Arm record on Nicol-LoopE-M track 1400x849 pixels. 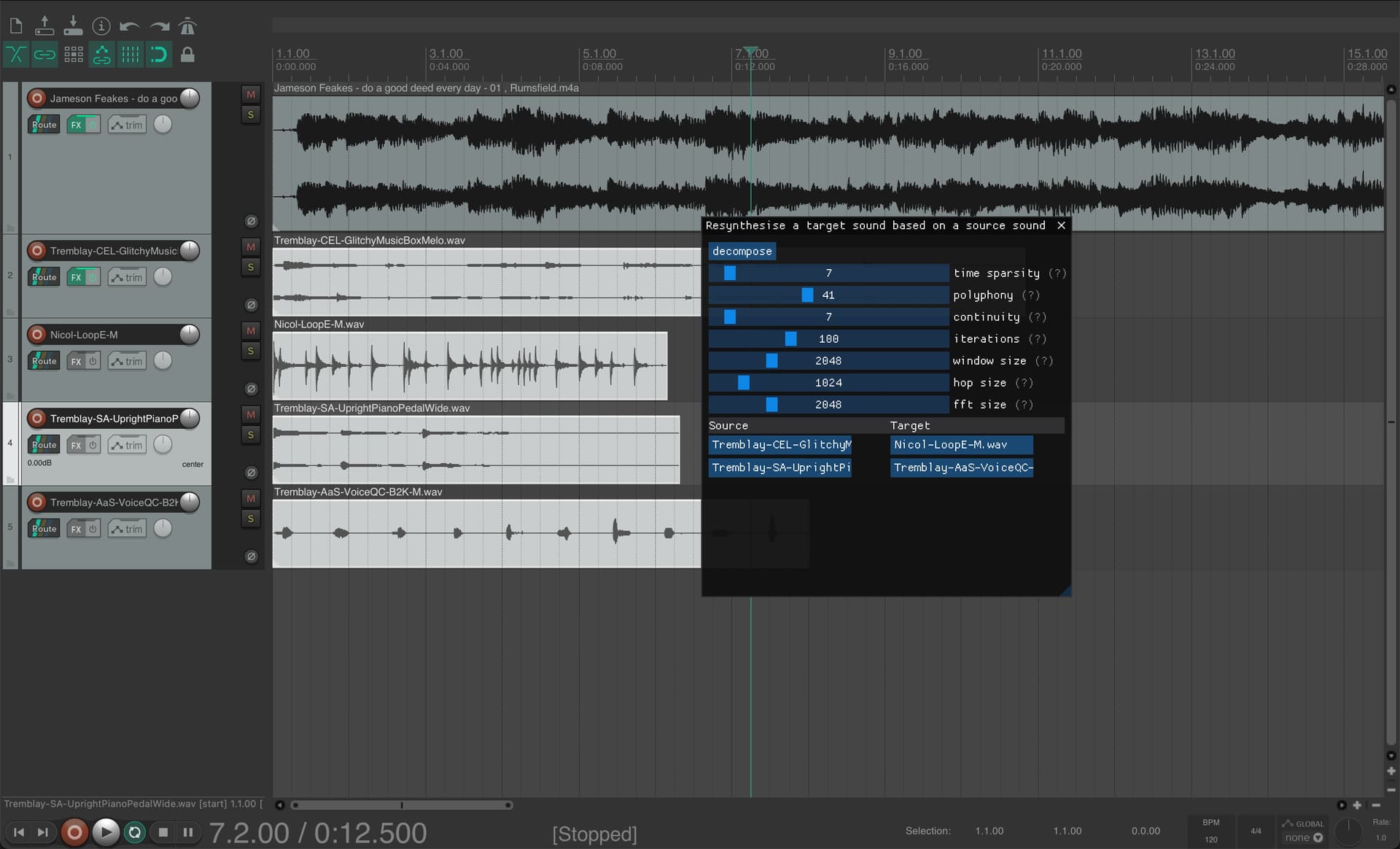coord(37,334)
